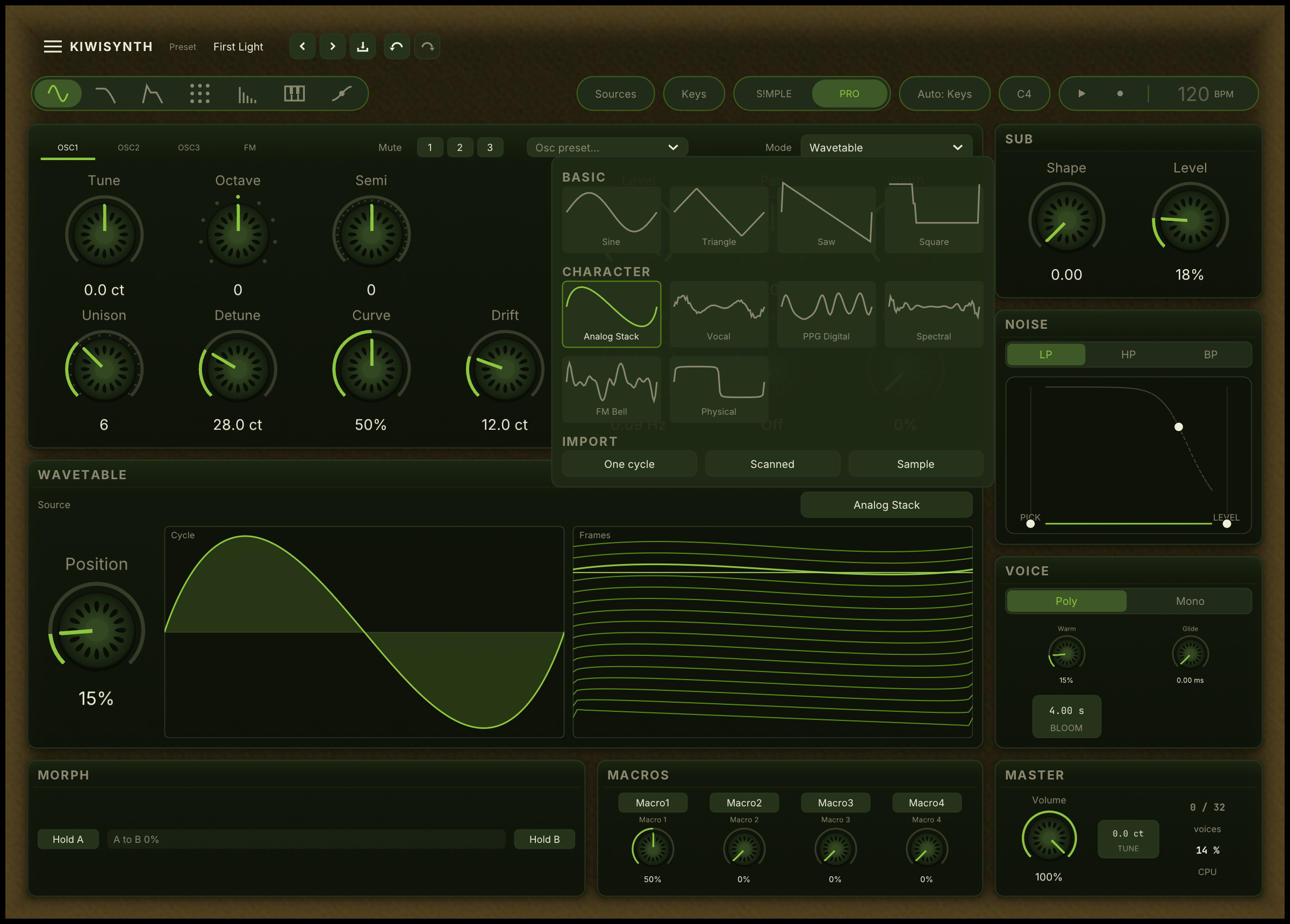
Task: Open the C4 root note selector
Action: point(1024,93)
